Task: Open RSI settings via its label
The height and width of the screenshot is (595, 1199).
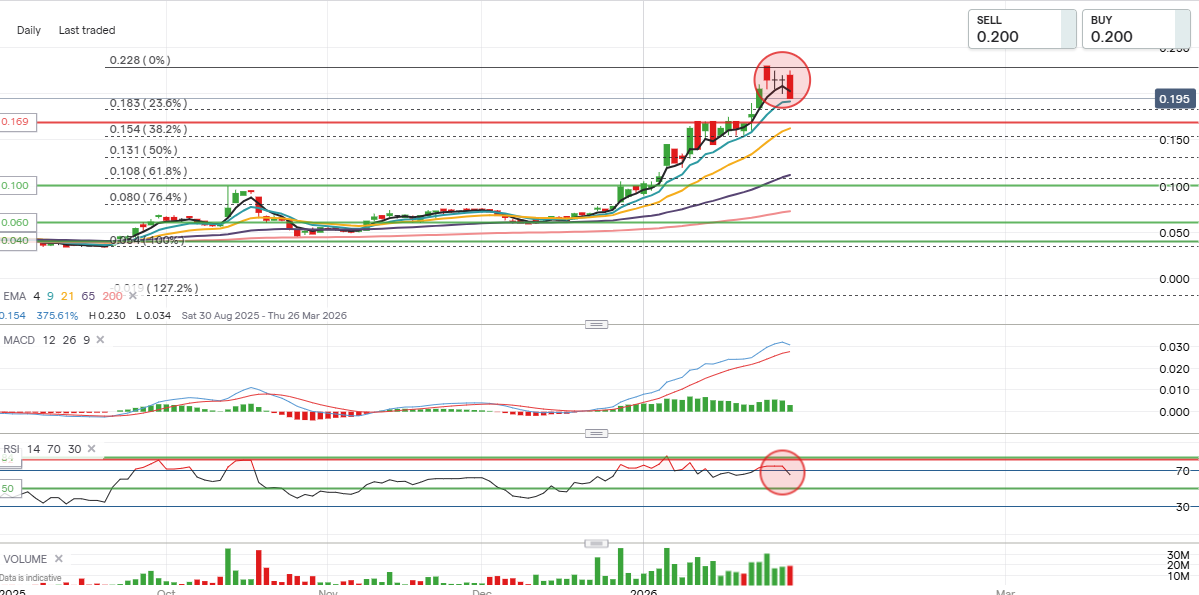Action: [13, 450]
